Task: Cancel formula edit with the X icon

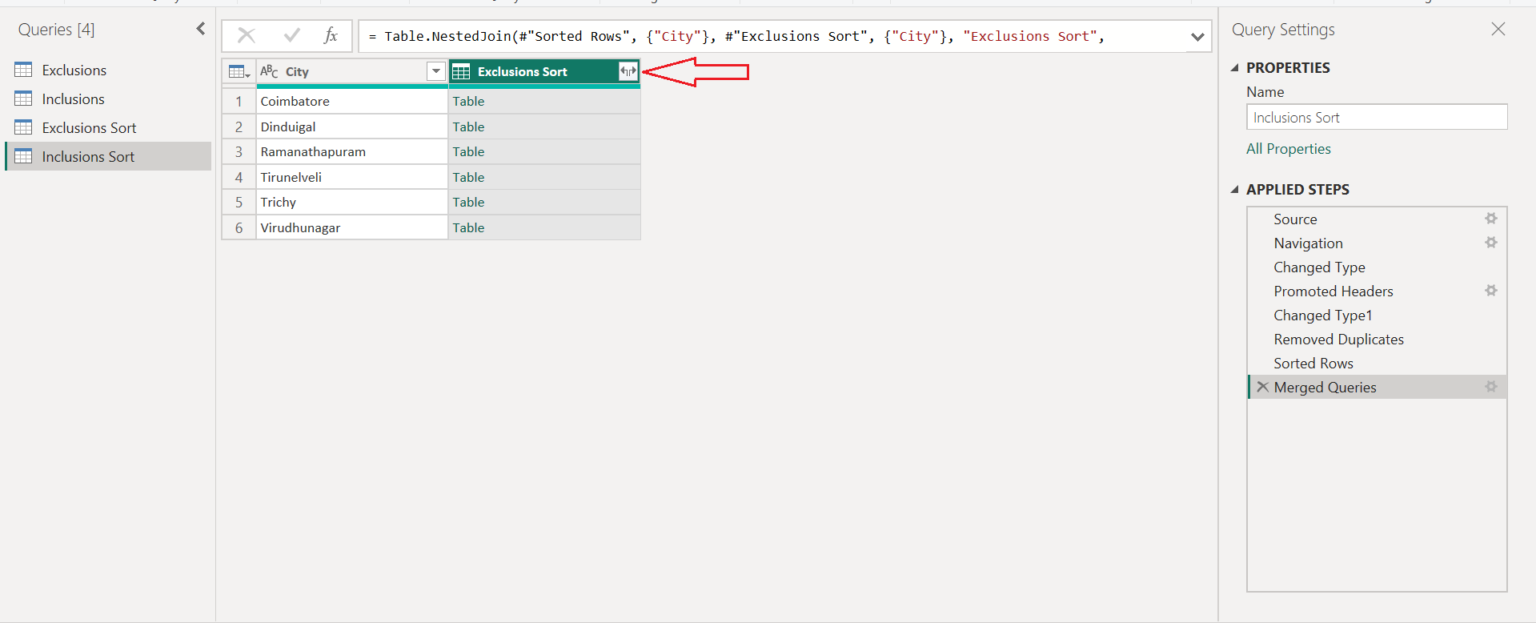Action: click(246, 36)
